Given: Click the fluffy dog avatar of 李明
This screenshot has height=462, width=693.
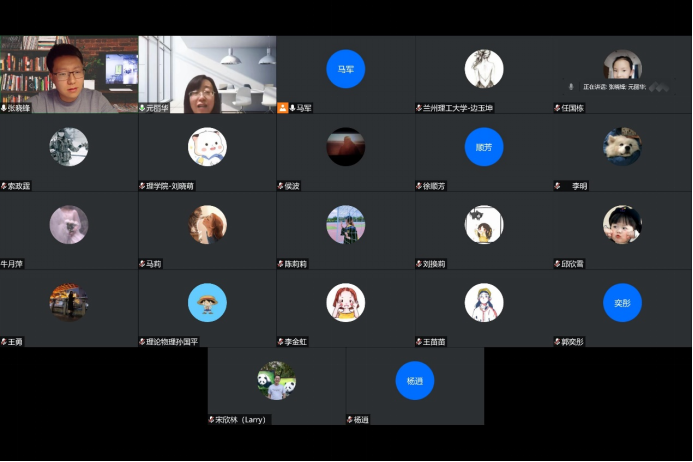Looking at the screenshot, I should tap(622, 147).
